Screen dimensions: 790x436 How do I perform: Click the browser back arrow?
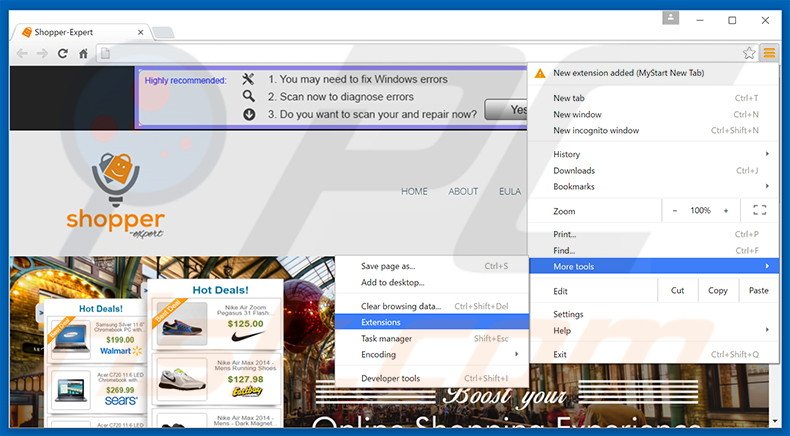point(22,53)
